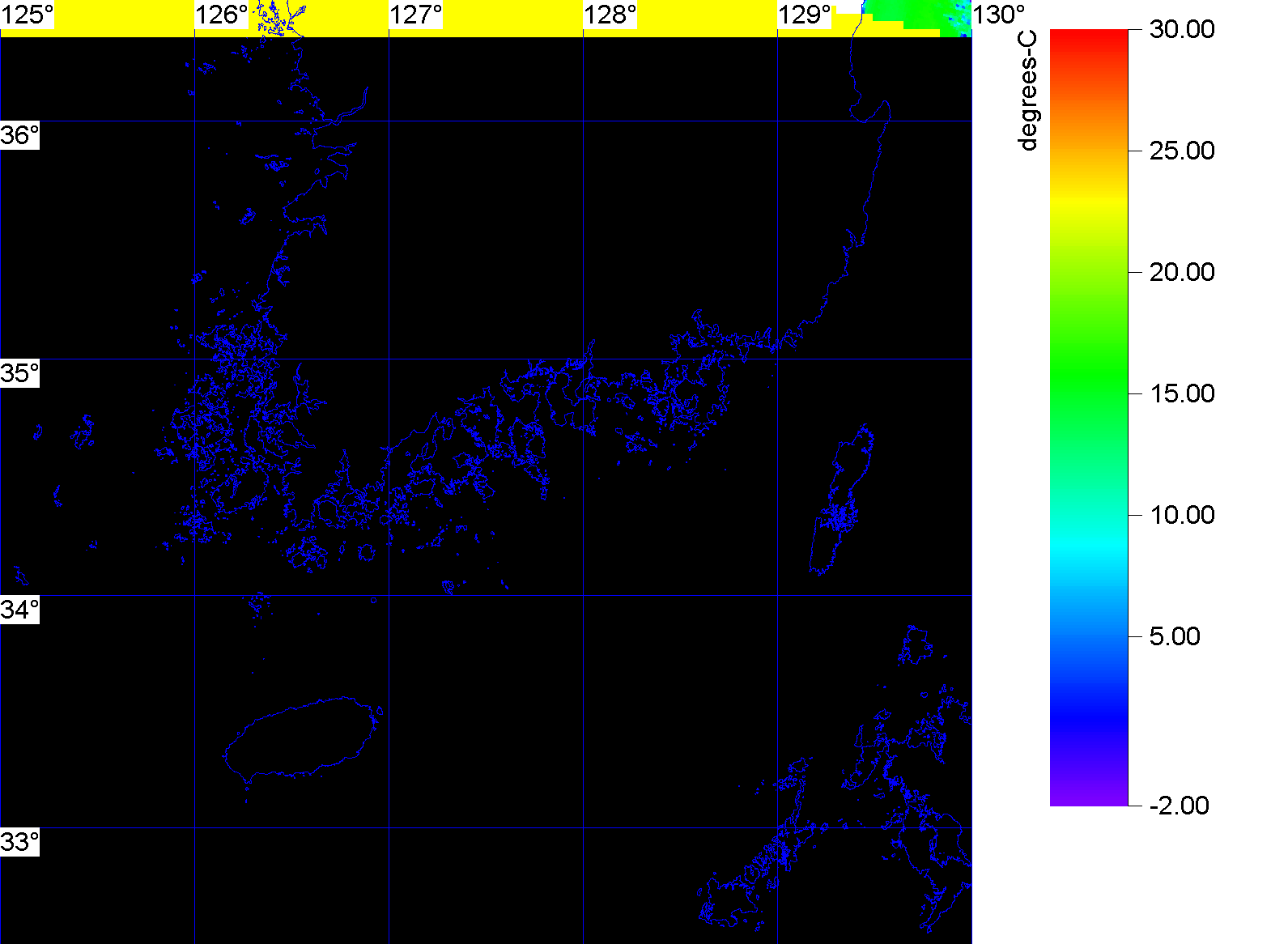1288x944 pixels.
Task: Click the 130° longitude label
Action: pyautogui.click(x=999, y=15)
